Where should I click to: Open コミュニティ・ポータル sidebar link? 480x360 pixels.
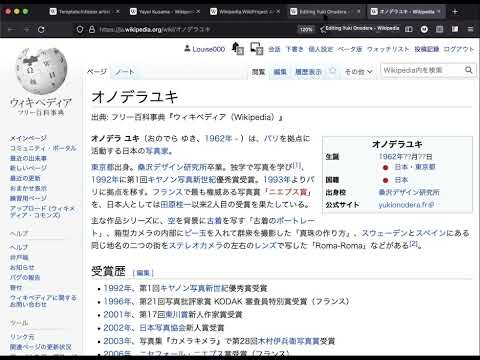[x=43, y=148]
